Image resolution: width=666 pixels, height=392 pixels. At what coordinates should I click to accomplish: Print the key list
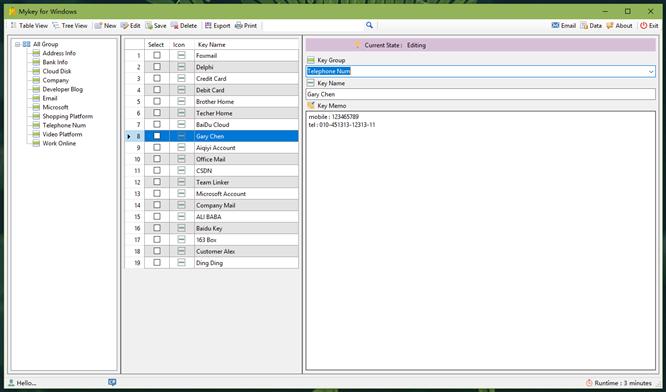246,25
